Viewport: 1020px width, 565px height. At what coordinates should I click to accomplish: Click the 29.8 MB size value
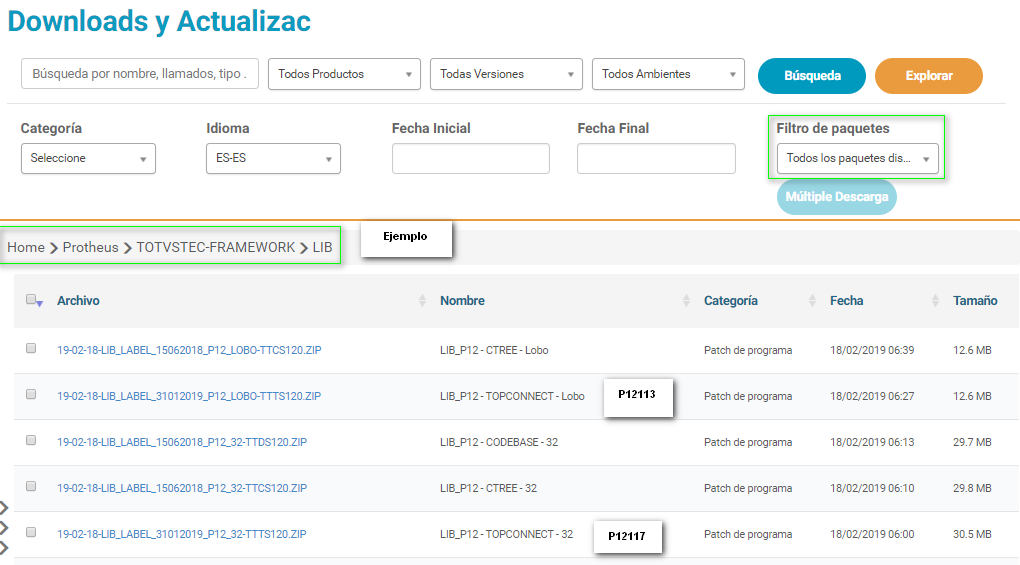coord(973,488)
